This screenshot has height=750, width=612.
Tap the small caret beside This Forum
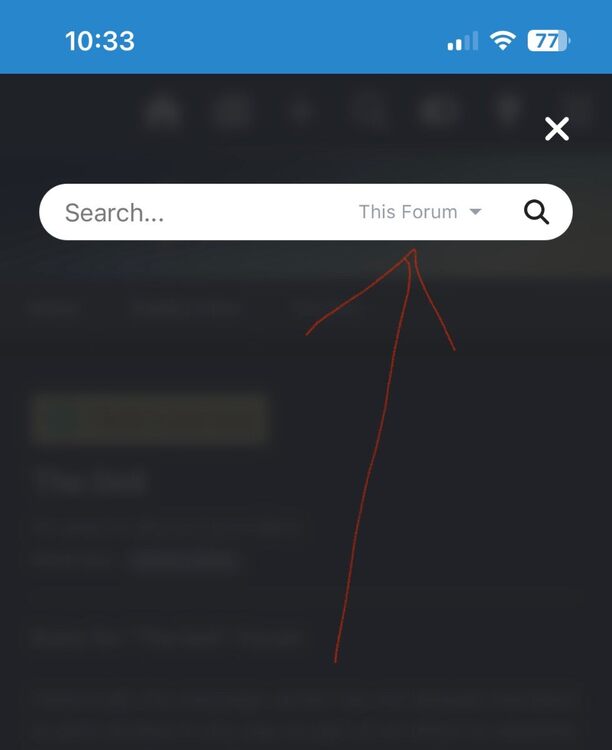click(475, 211)
